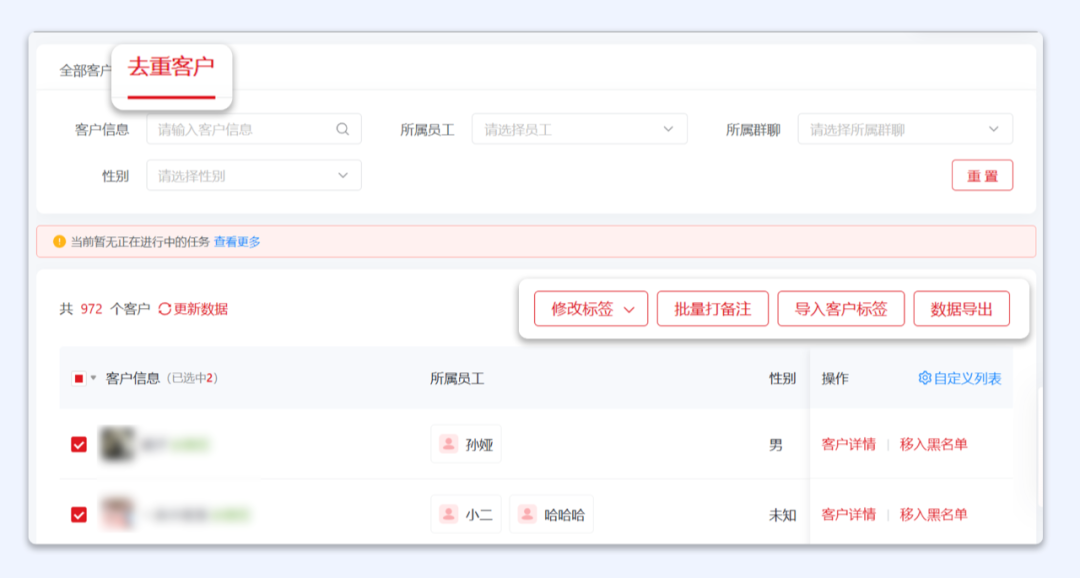Click the gear icon next to 自定义列表

point(925,378)
